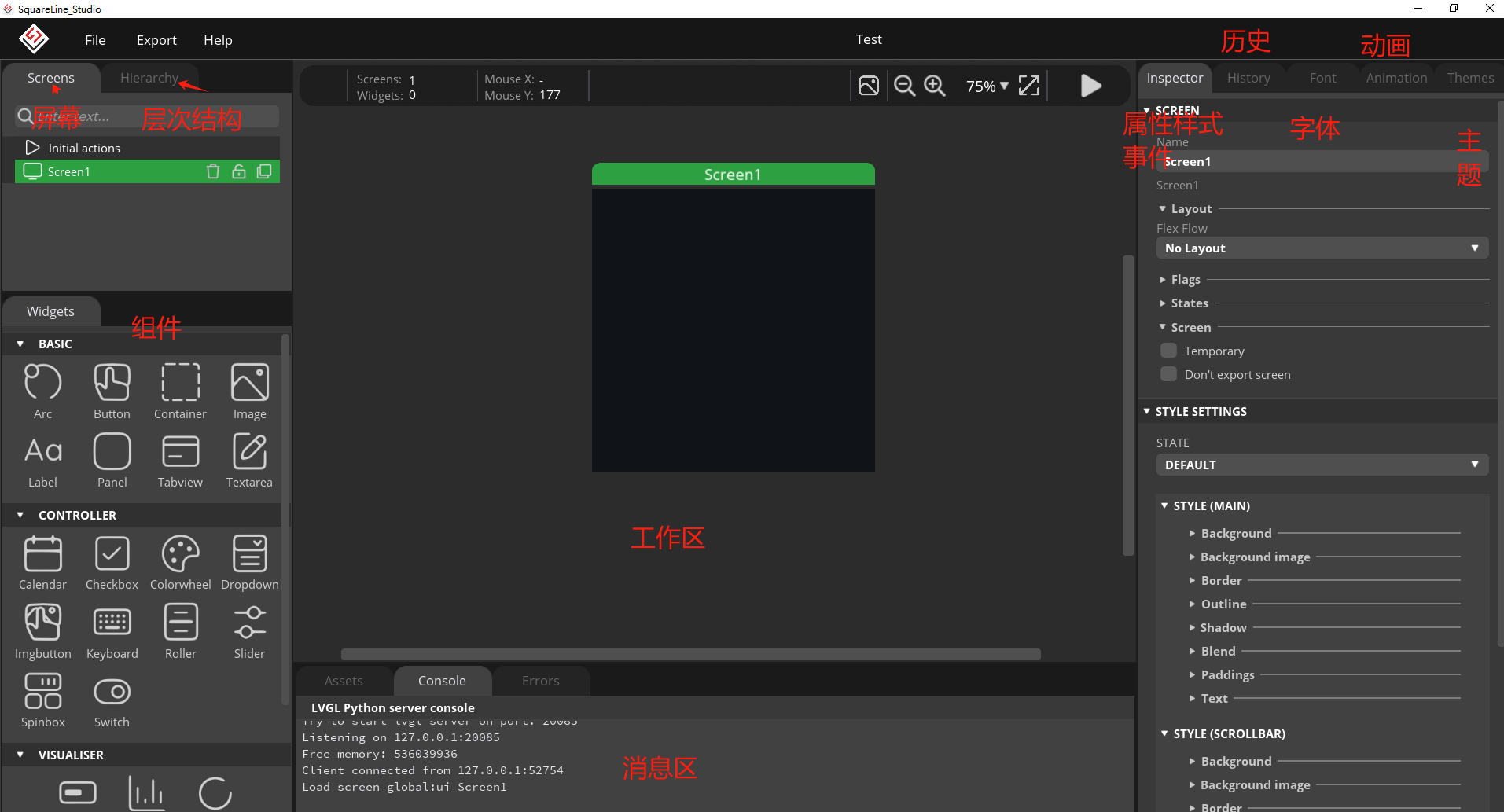Screen dimensions: 1504x812
Task: Click the SquareLine Studio logo
Action: coord(34,39)
